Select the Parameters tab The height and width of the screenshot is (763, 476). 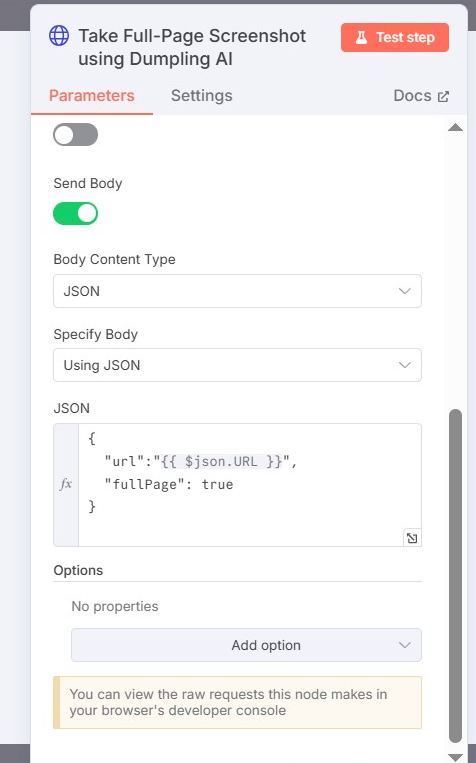(x=92, y=96)
